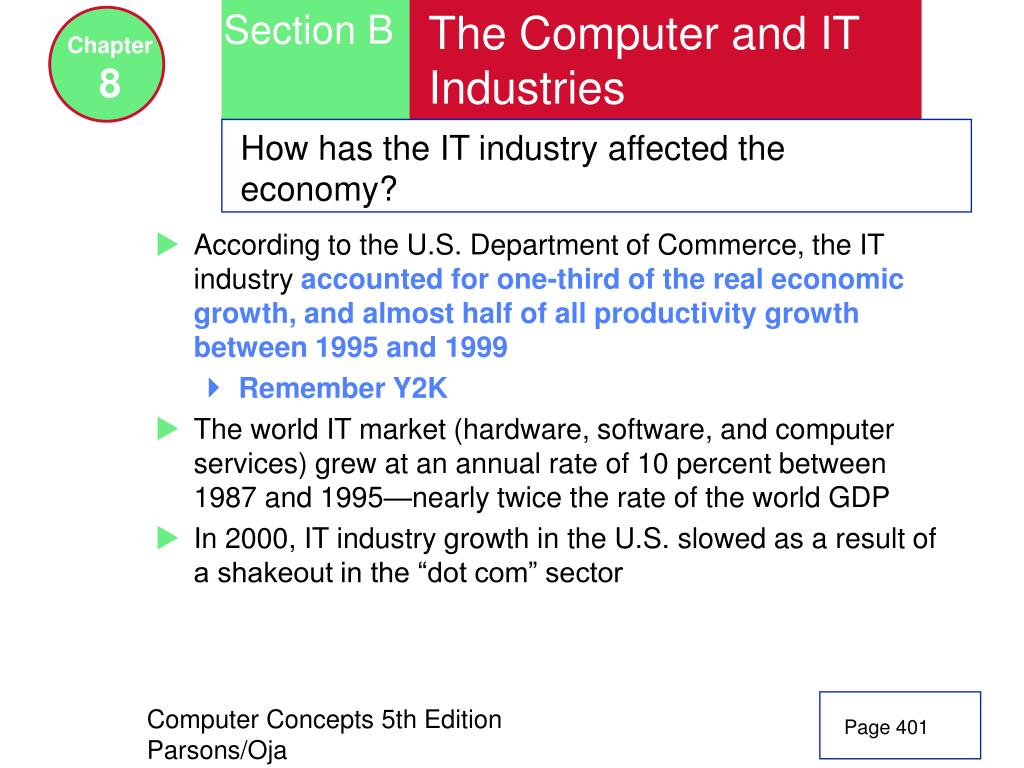Select the red 'The Computer and IT Industries' title
1024x768 pixels.
[665, 59]
